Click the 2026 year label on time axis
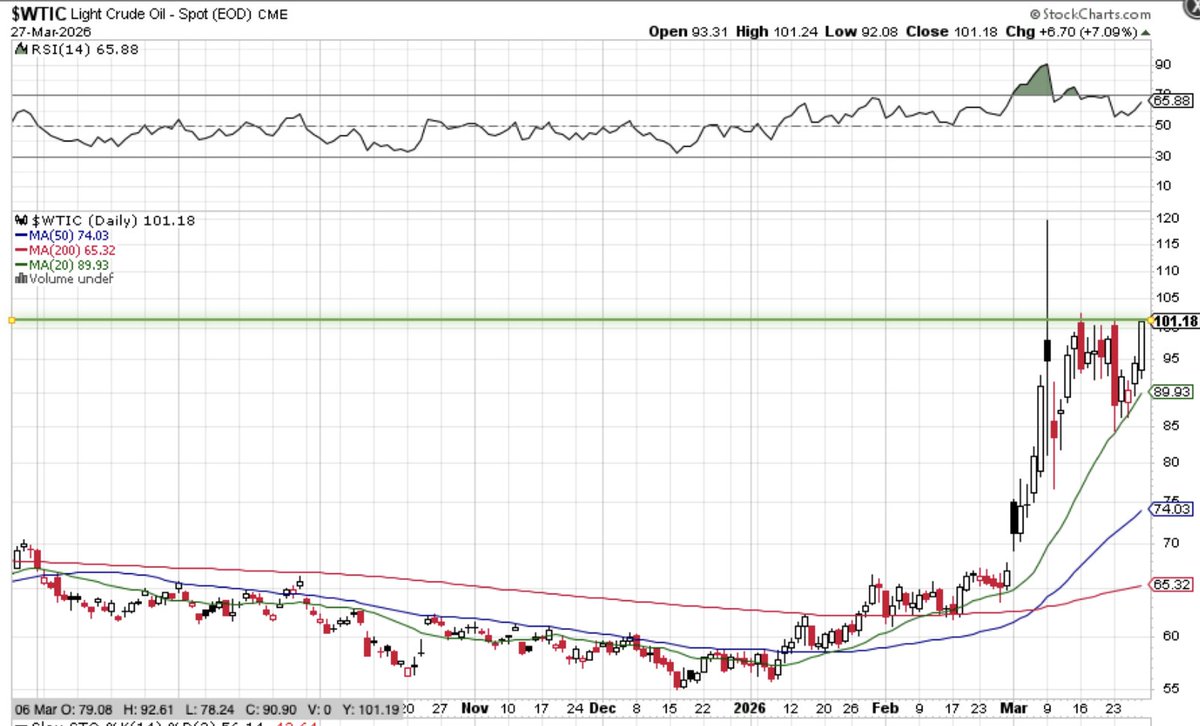Image resolution: width=1200 pixels, height=726 pixels. pos(751,706)
